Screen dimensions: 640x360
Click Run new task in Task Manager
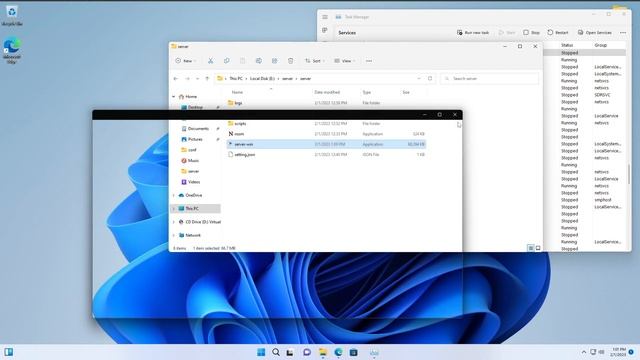click(x=473, y=32)
